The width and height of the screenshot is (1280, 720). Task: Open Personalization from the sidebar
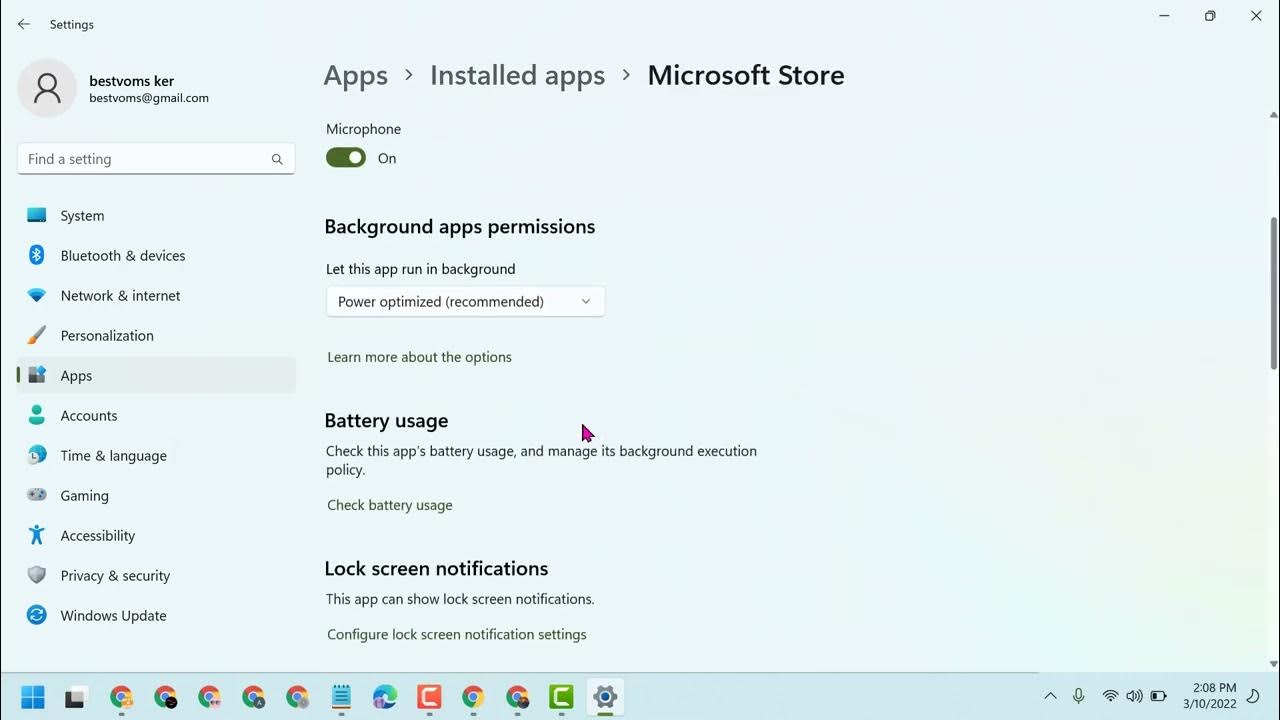pos(156,336)
